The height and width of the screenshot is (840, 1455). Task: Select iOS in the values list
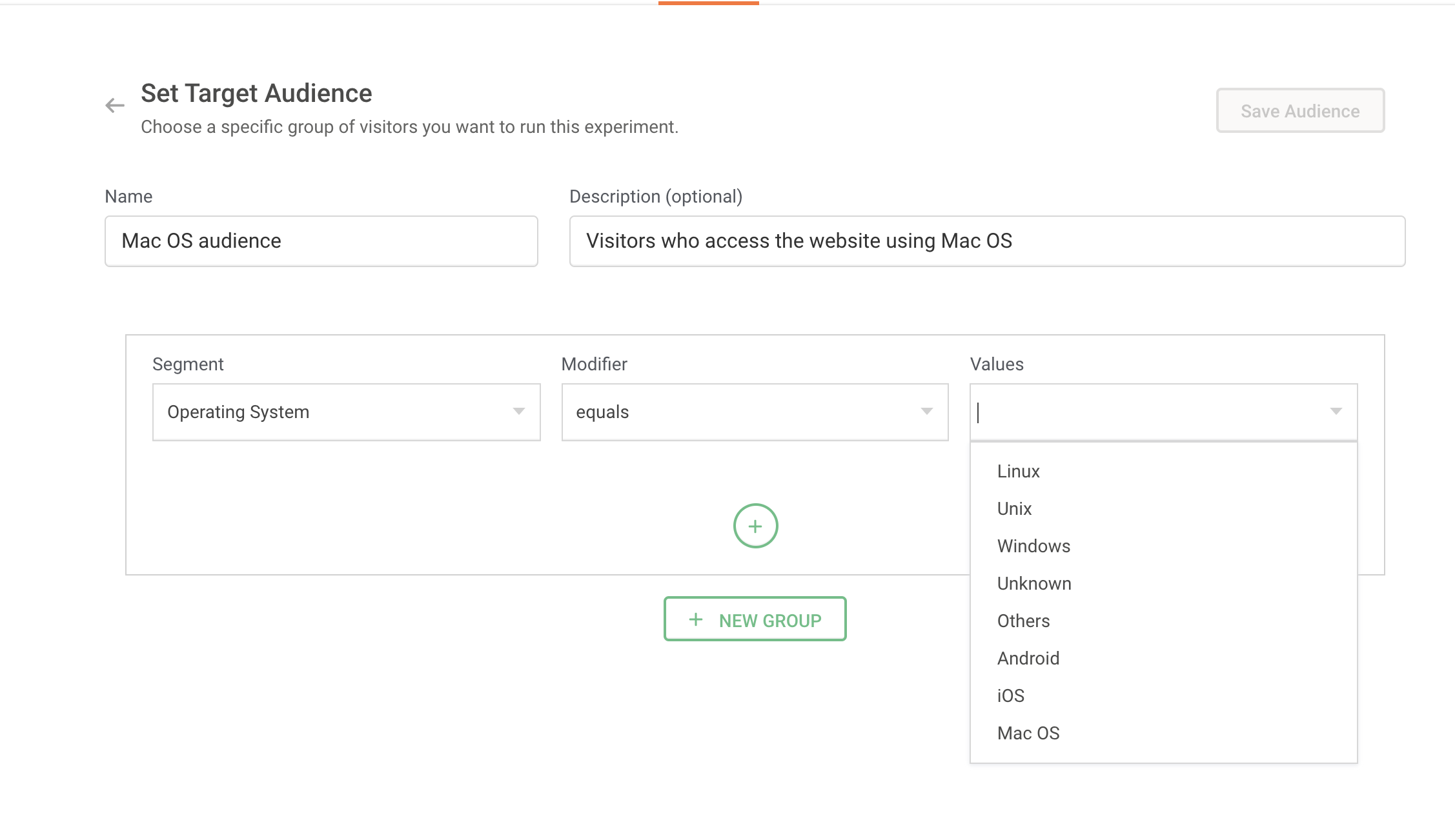pyautogui.click(x=1011, y=696)
